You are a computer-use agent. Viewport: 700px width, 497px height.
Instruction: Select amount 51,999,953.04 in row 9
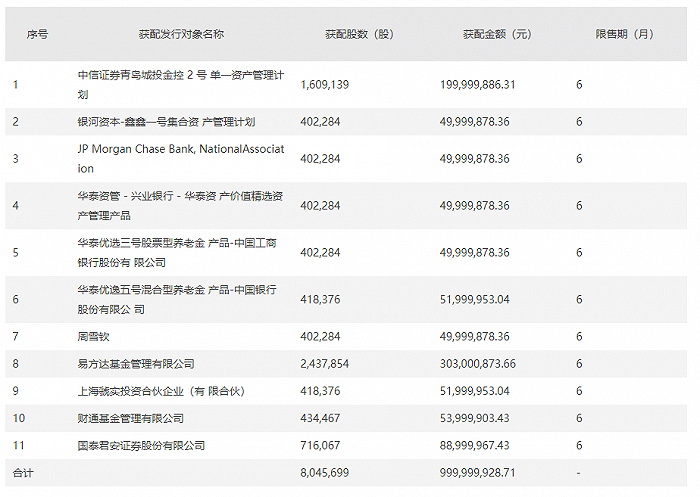pyautogui.click(x=475, y=391)
